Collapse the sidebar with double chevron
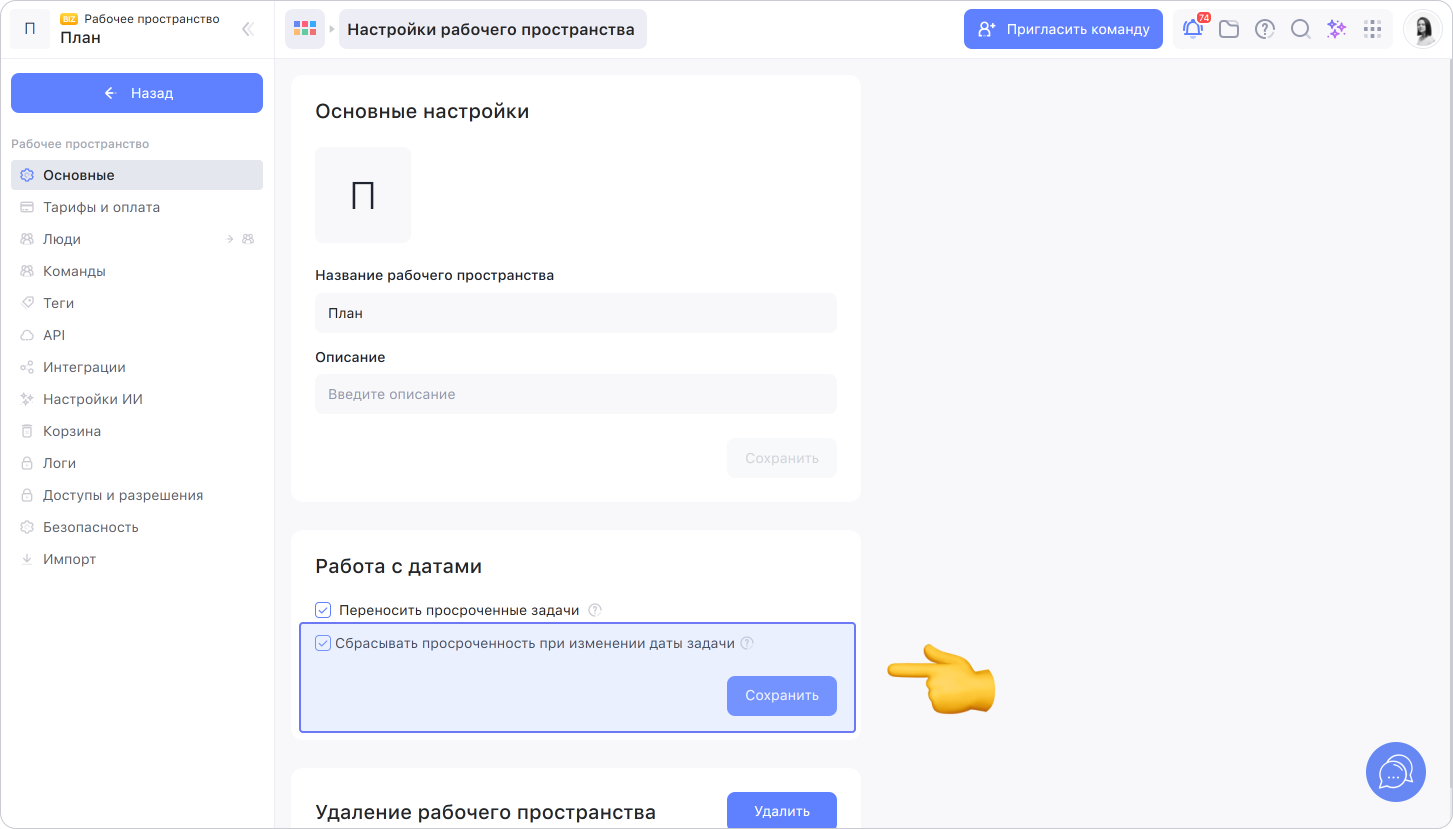This screenshot has height=829, width=1453. coord(248,29)
